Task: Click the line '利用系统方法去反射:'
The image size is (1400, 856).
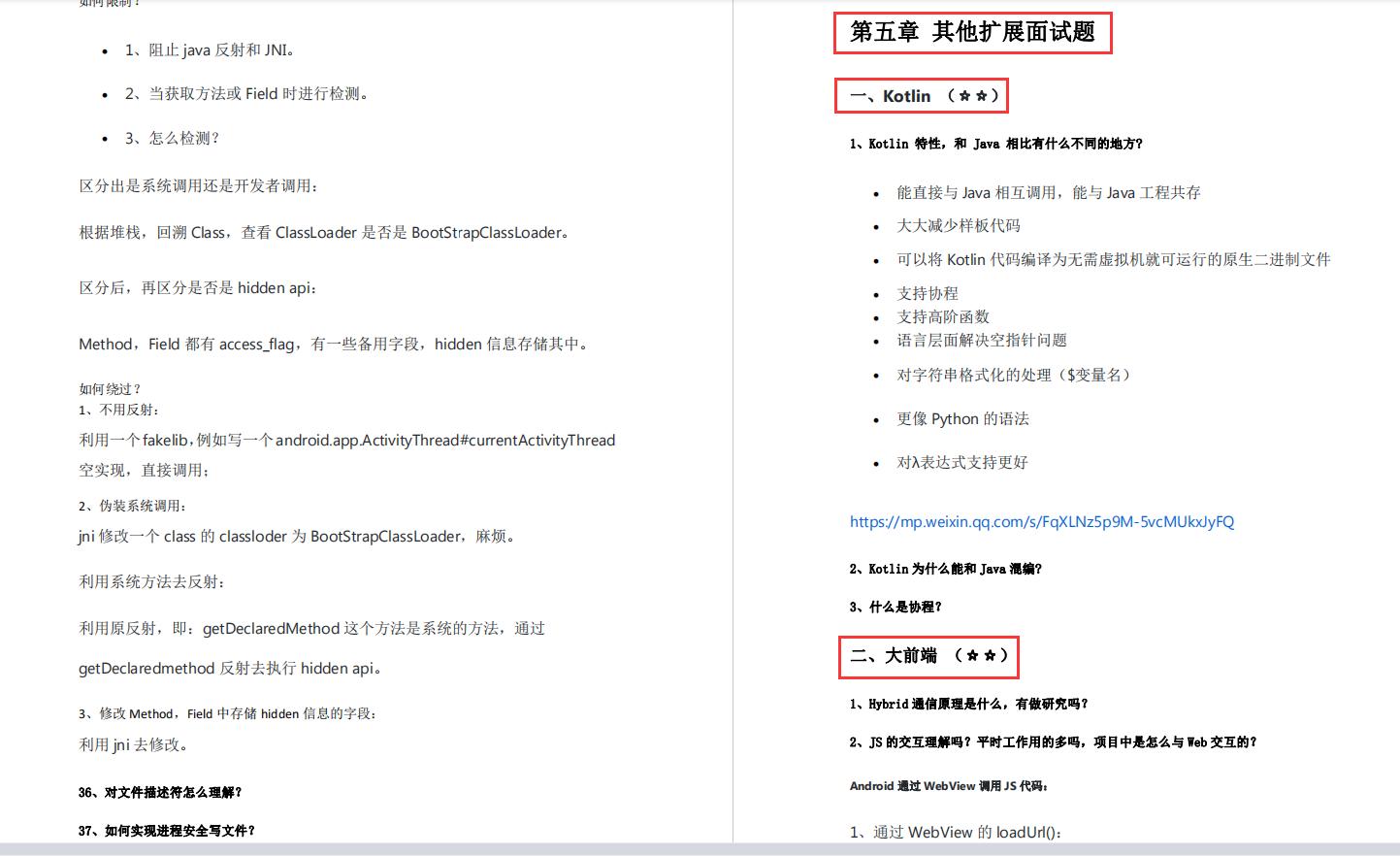Action: pyautogui.click(x=152, y=582)
